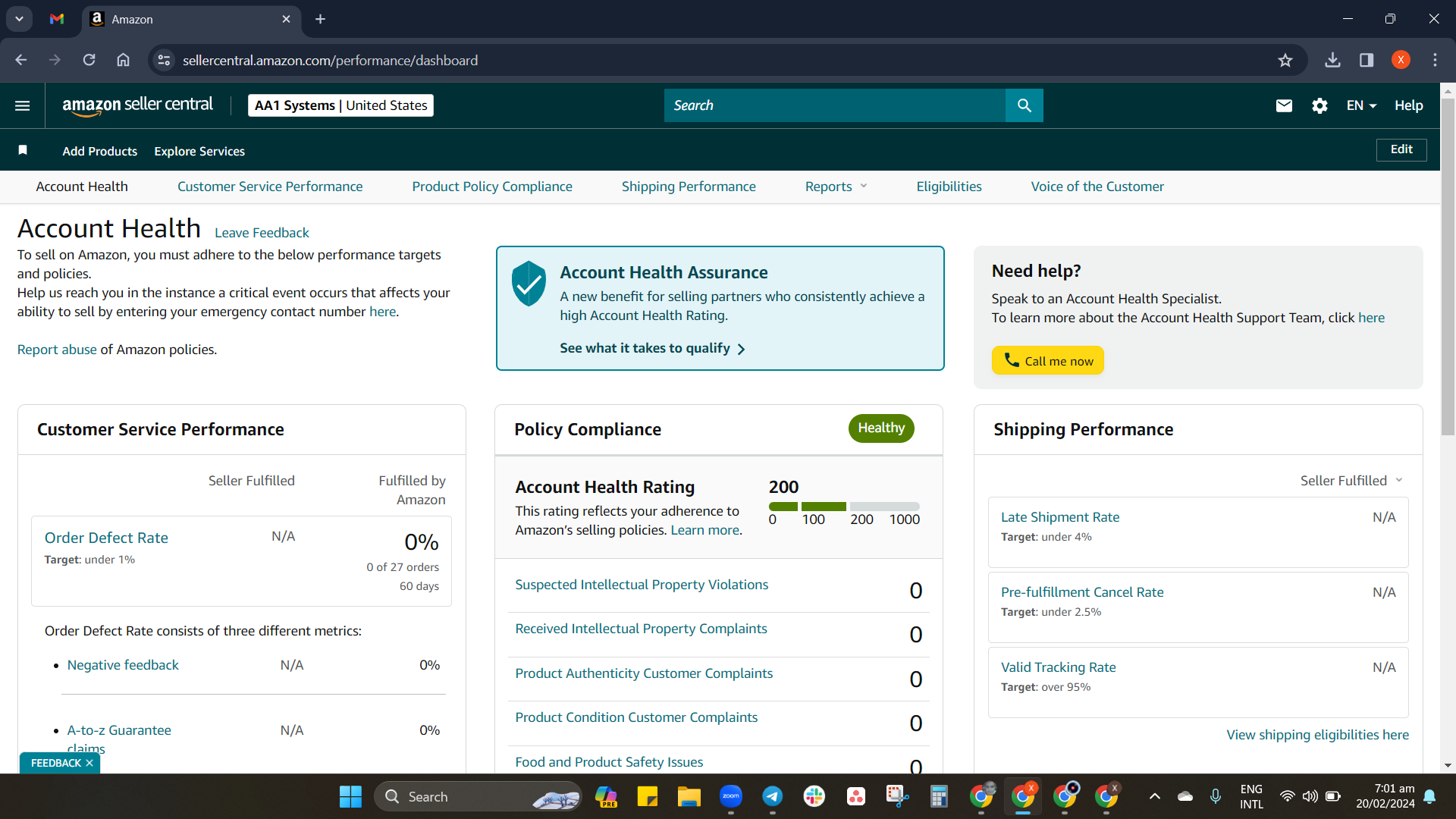Screen dimensions: 1456x819
Task: Click Learn more under Account Health Rating
Action: pyautogui.click(x=704, y=530)
